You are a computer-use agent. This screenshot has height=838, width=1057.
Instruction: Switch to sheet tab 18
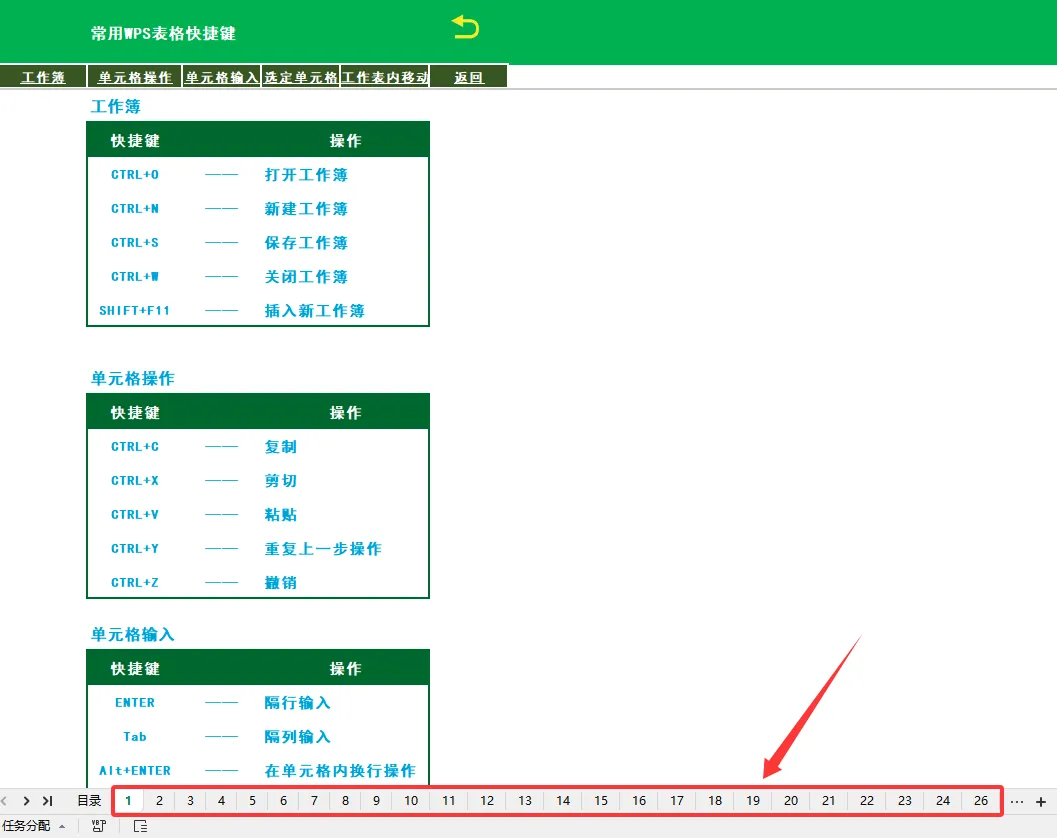(x=715, y=801)
